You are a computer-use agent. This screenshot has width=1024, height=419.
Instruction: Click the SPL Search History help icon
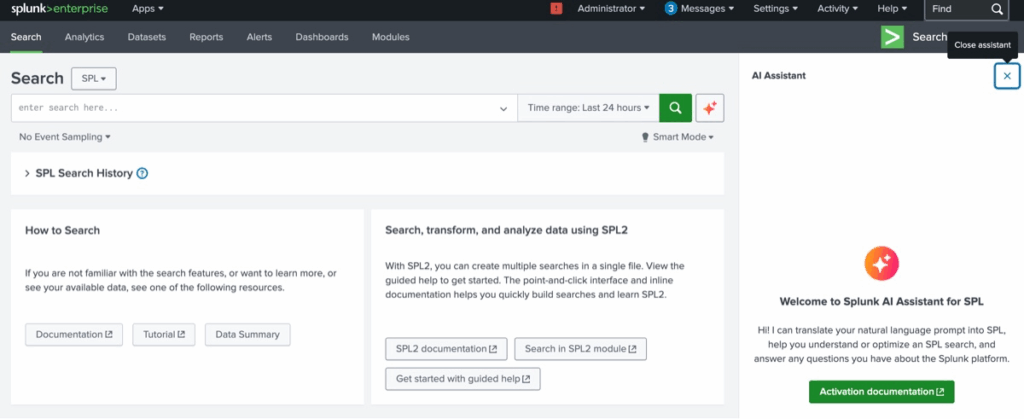point(142,173)
